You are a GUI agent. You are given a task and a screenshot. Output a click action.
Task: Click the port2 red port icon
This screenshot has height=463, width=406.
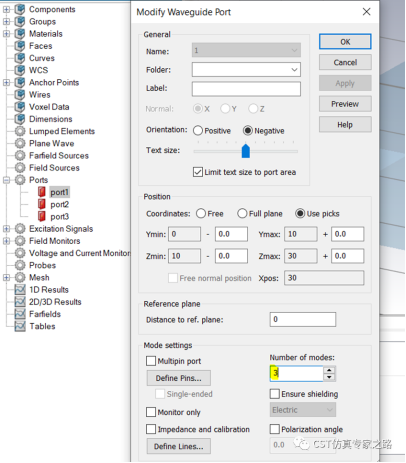pos(41,204)
